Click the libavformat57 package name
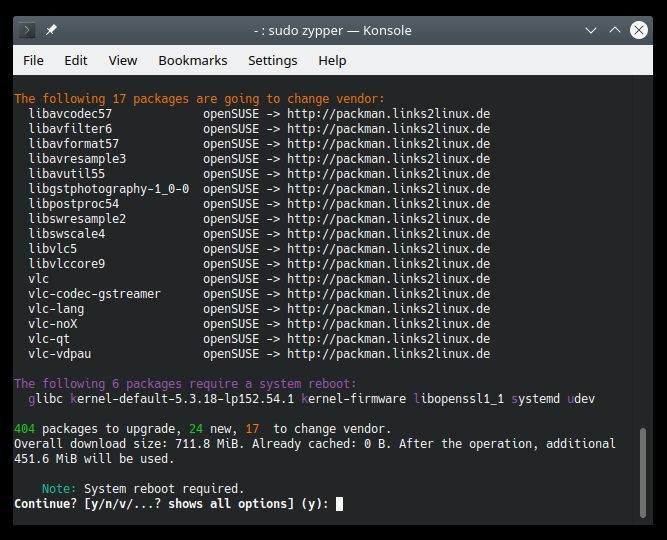The height and width of the screenshot is (540, 667). (74, 143)
